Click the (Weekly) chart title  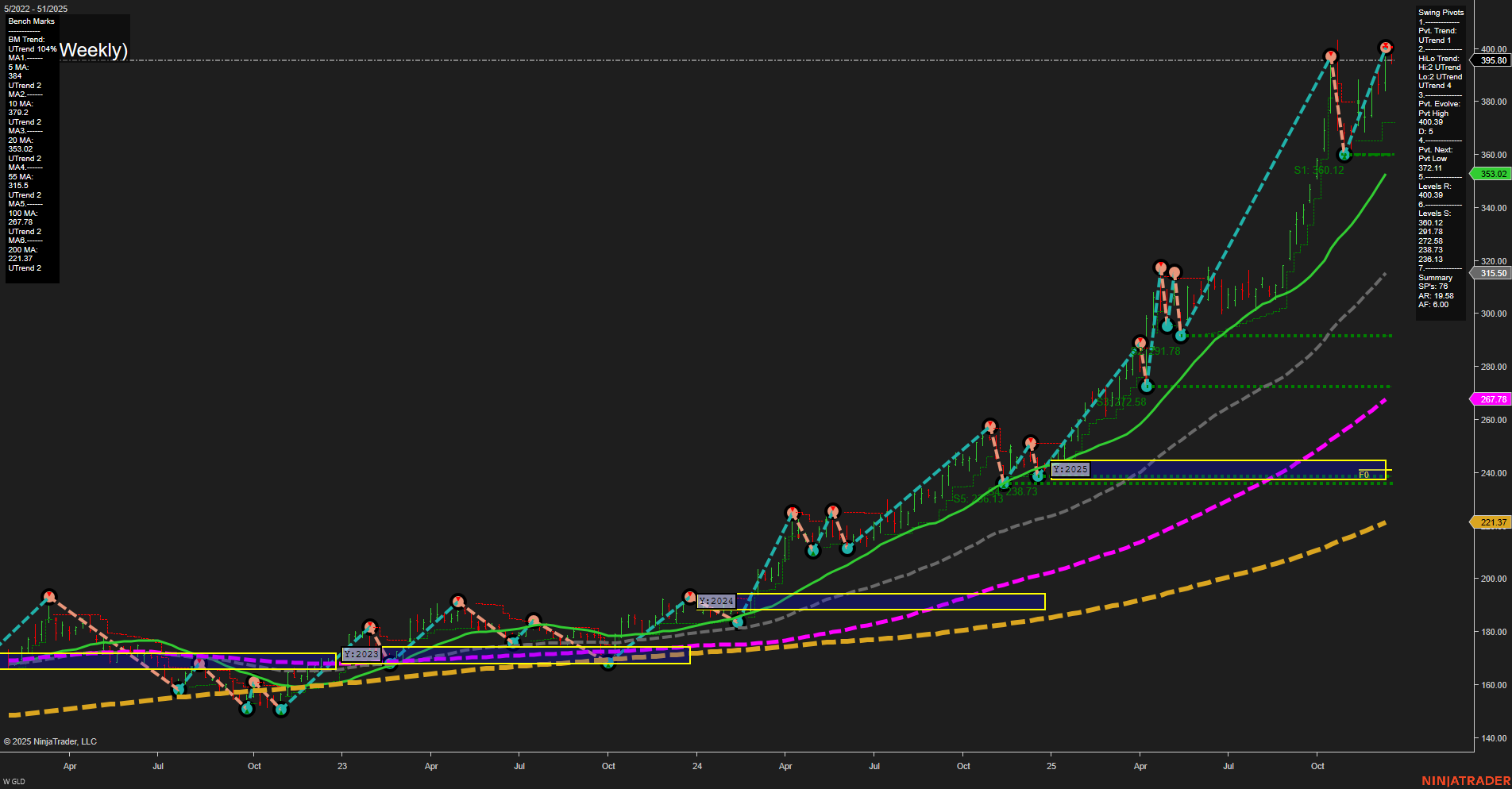(x=92, y=49)
